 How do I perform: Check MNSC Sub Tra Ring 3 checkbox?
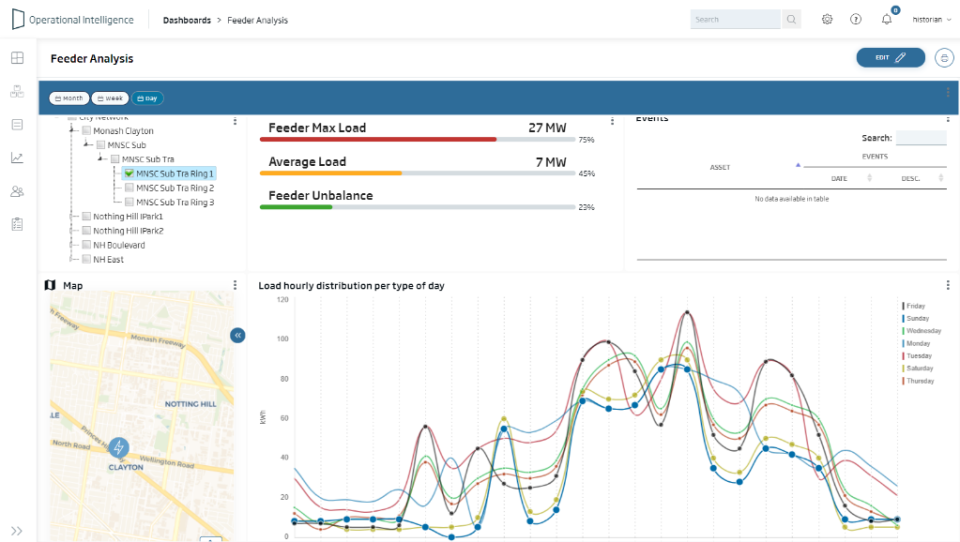(129, 201)
